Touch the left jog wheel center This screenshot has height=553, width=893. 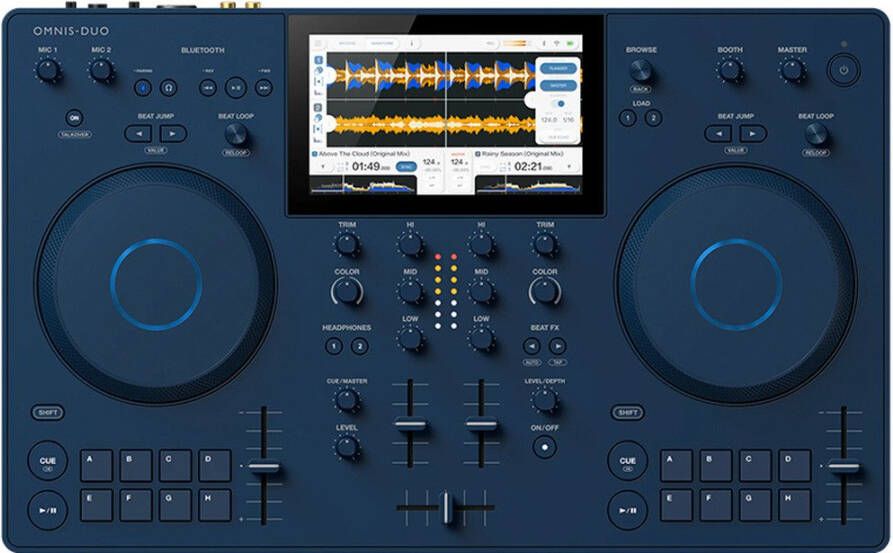[x=155, y=284]
